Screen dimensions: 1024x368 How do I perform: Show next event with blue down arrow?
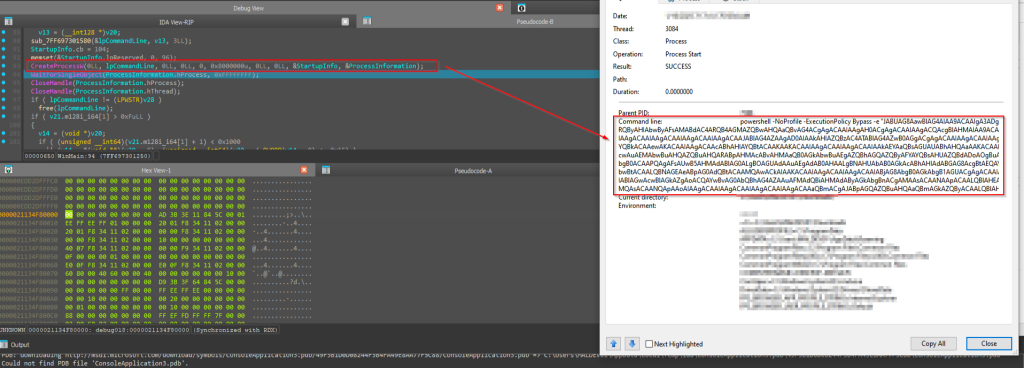pos(632,343)
